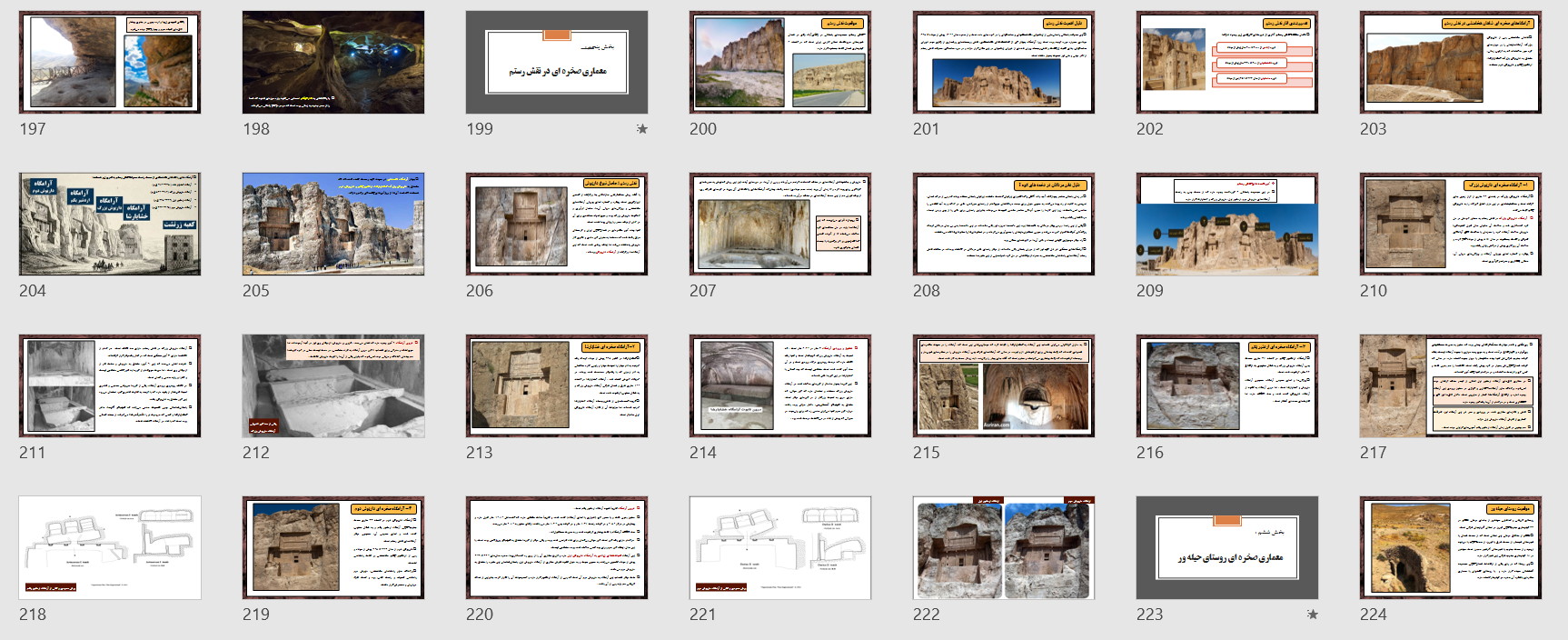Select slide 200 with two cliff photos
The height and width of the screenshot is (640, 1568).
tap(780, 63)
